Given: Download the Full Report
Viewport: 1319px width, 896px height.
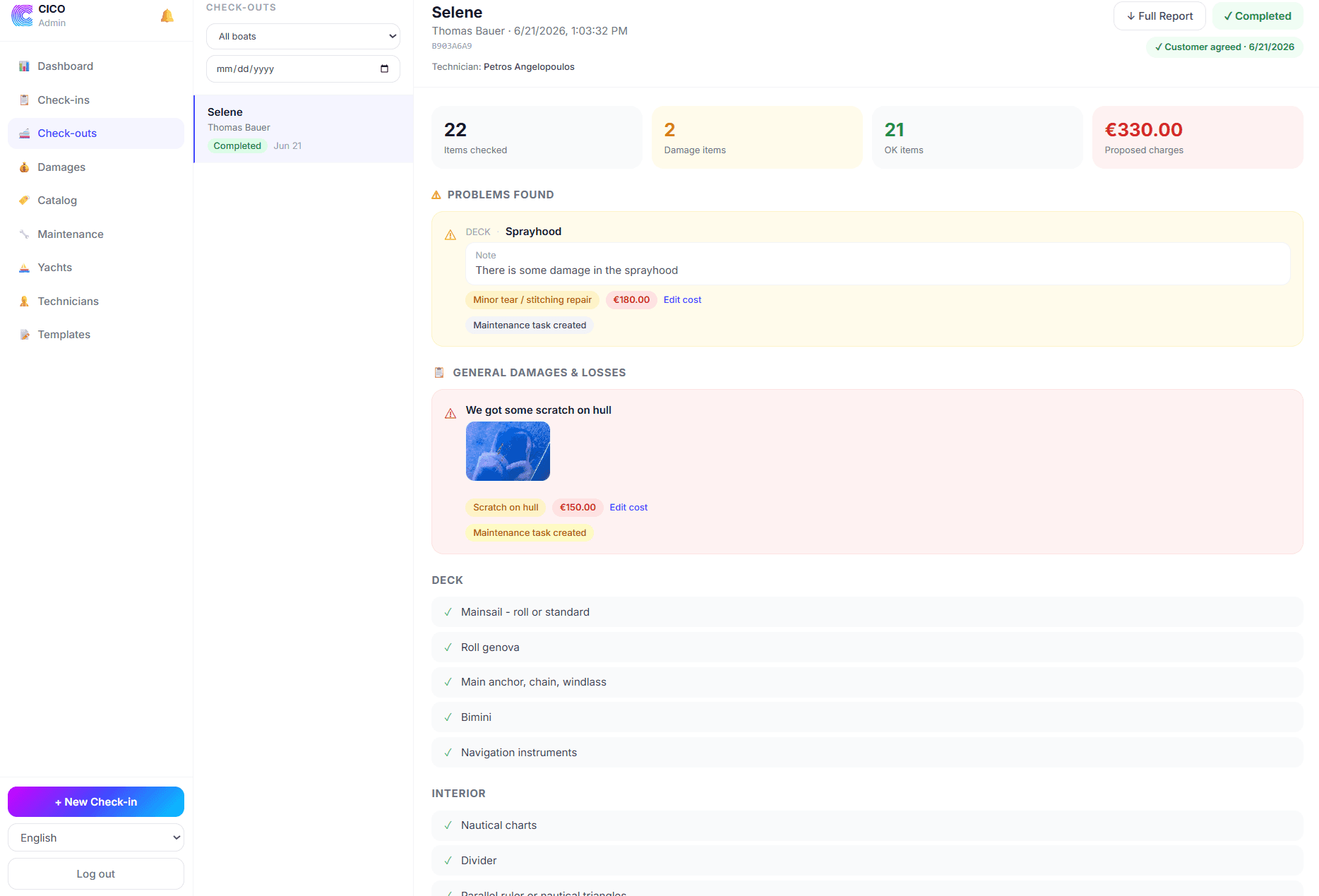Looking at the screenshot, I should click(1159, 16).
